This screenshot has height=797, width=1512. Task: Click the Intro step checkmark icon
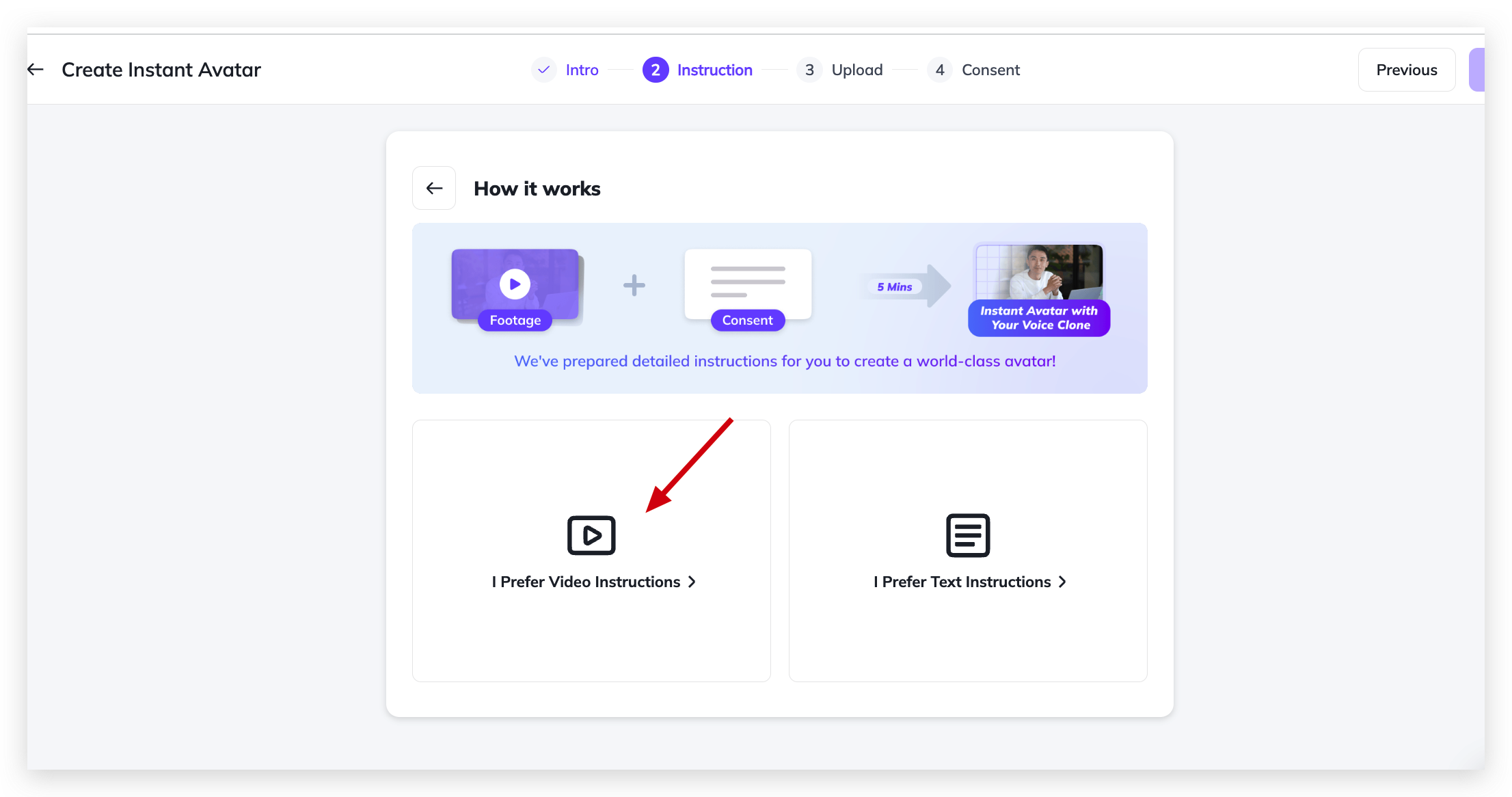click(544, 70)
